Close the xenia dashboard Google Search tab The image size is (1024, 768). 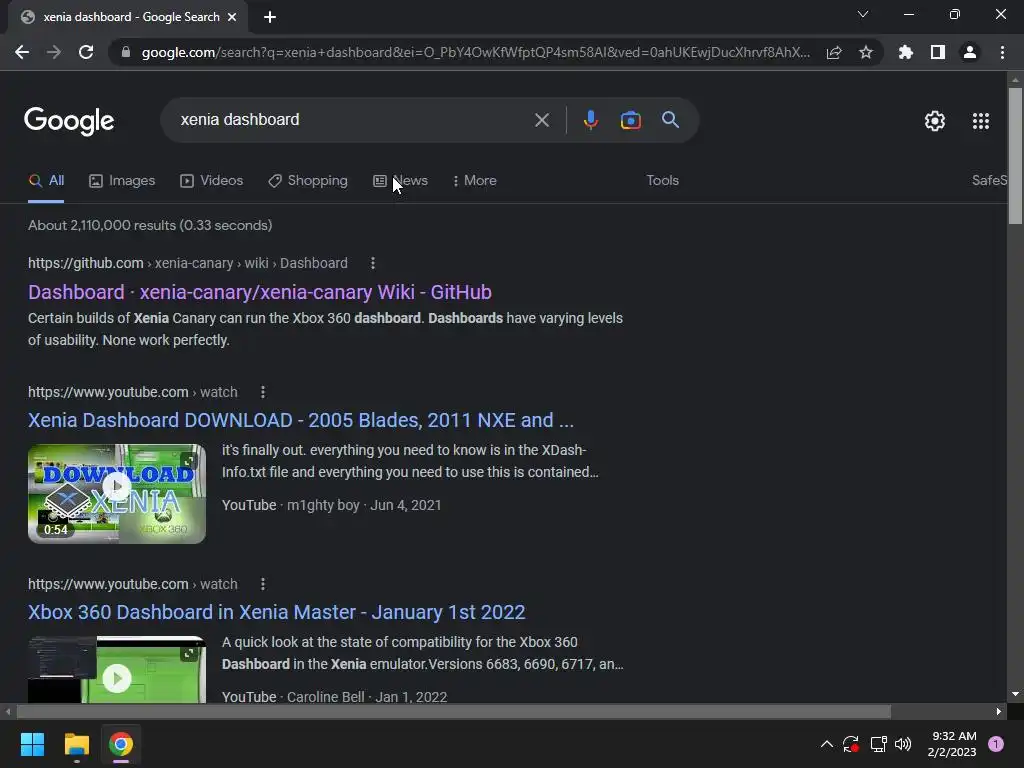pos(232,17)
